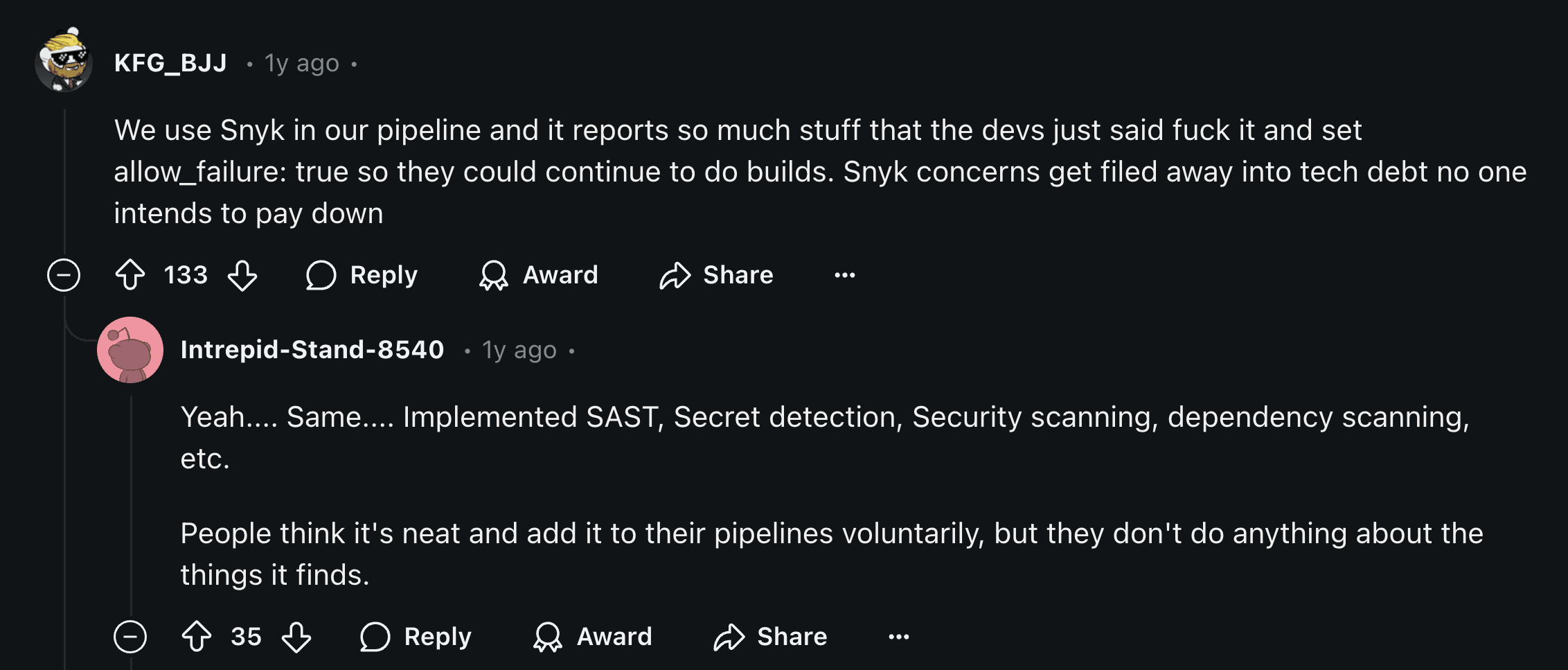
Task: Click the KFG_BJJ avatar image
Action: point(64,61)
